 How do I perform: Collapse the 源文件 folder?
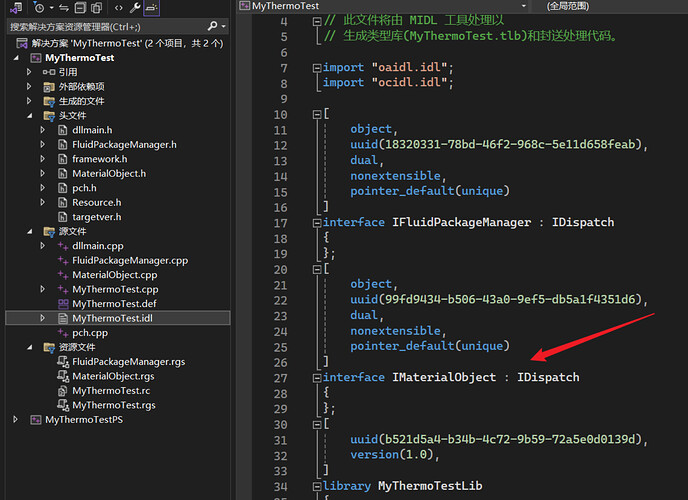(29, 232)
